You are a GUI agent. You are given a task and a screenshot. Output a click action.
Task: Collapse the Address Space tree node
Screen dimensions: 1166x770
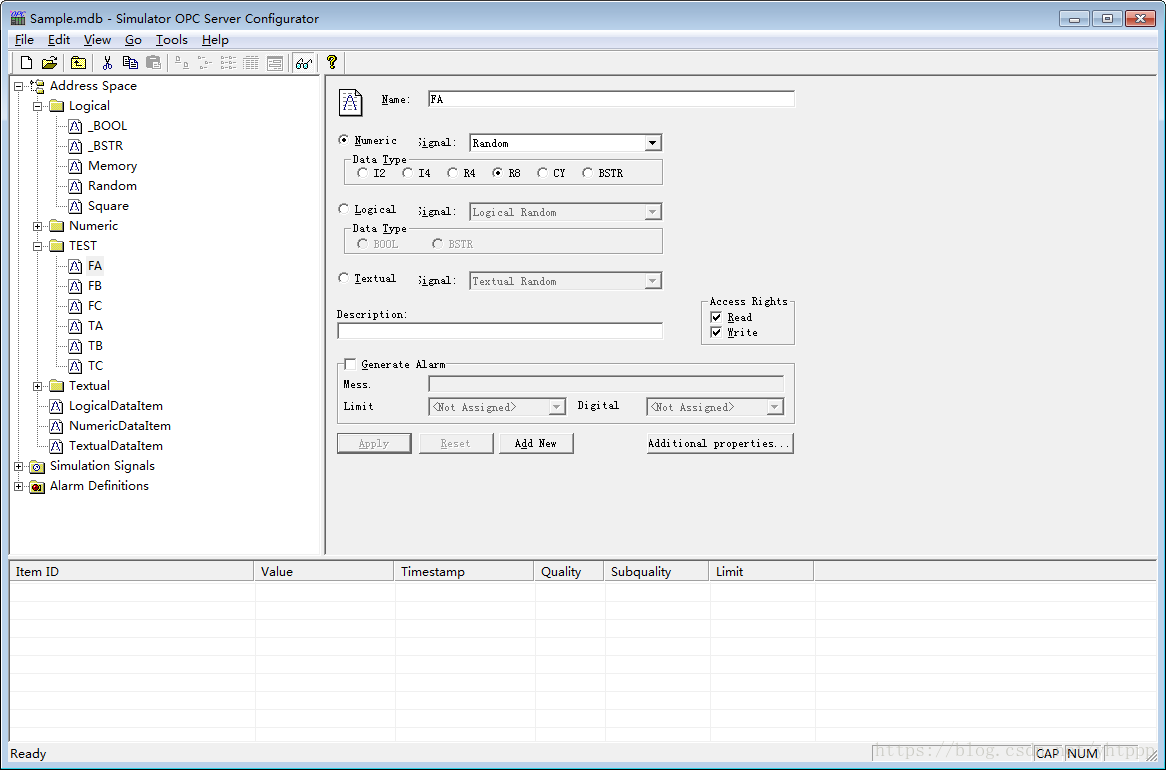coord(19,86)
